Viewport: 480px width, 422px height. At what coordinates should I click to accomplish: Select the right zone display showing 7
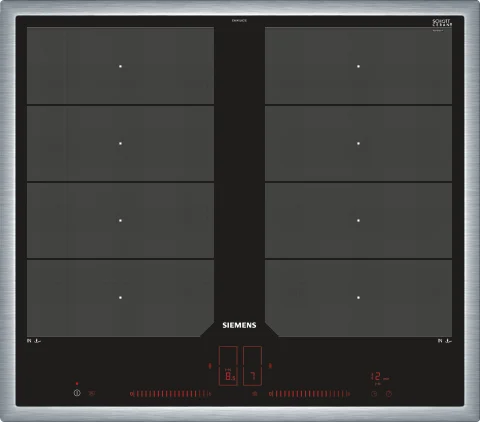252,366
